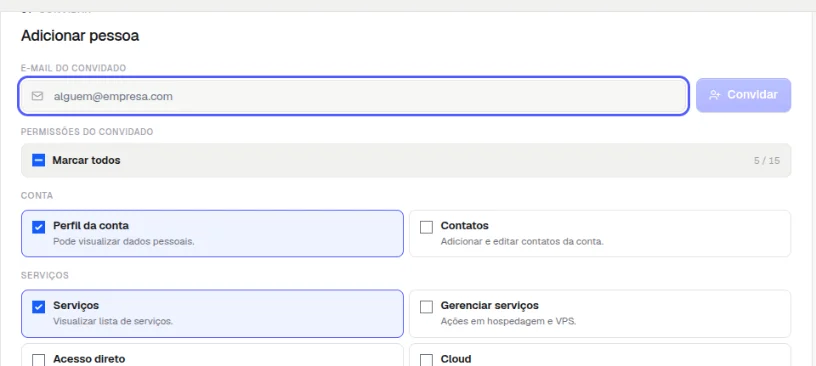Click the Marcar todos label text
This screenshot has width=816, height=366.
[x=86, y=160]
